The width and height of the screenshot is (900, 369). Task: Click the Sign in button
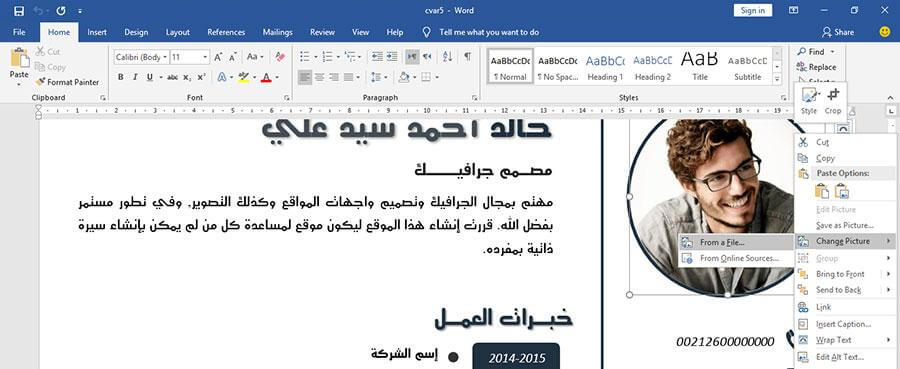click(752, 10)
